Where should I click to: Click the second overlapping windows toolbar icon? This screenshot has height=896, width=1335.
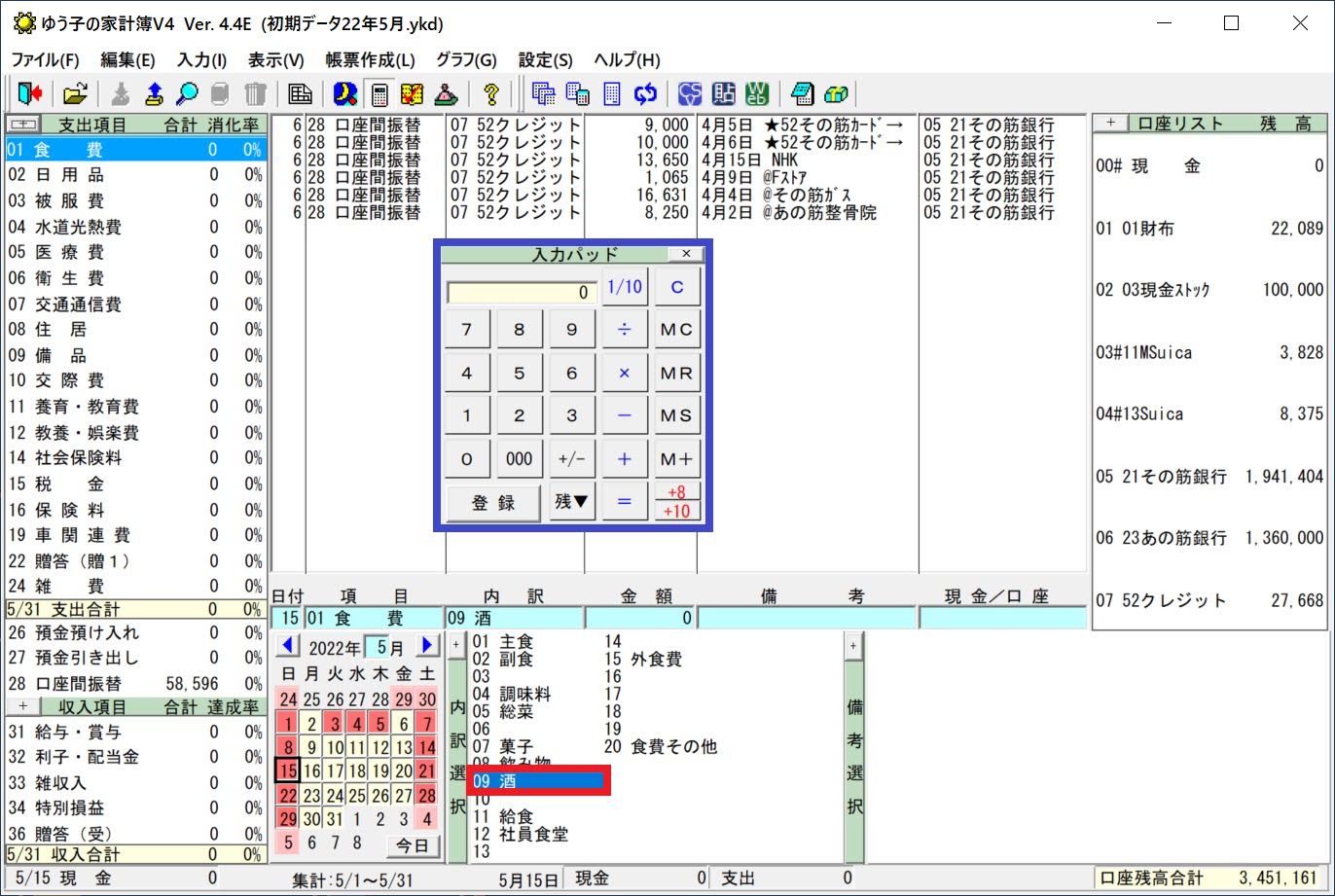point(578,93)
